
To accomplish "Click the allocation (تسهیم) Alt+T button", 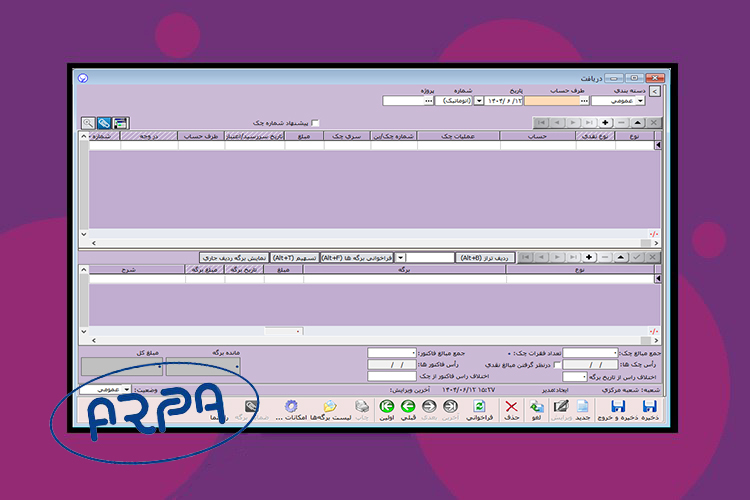I will coord(294,257).
